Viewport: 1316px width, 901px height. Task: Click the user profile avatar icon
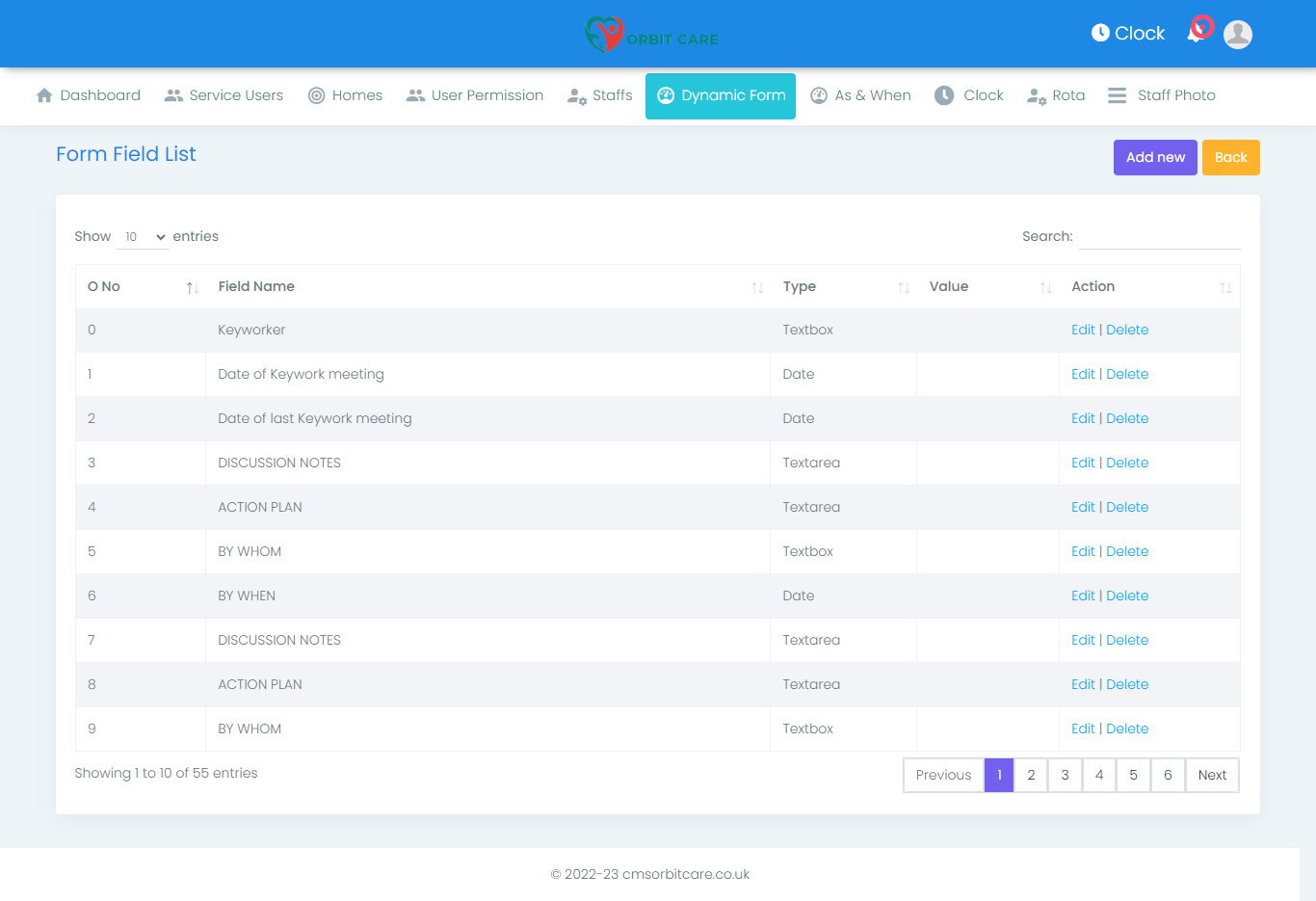(x=1238, y=34)
